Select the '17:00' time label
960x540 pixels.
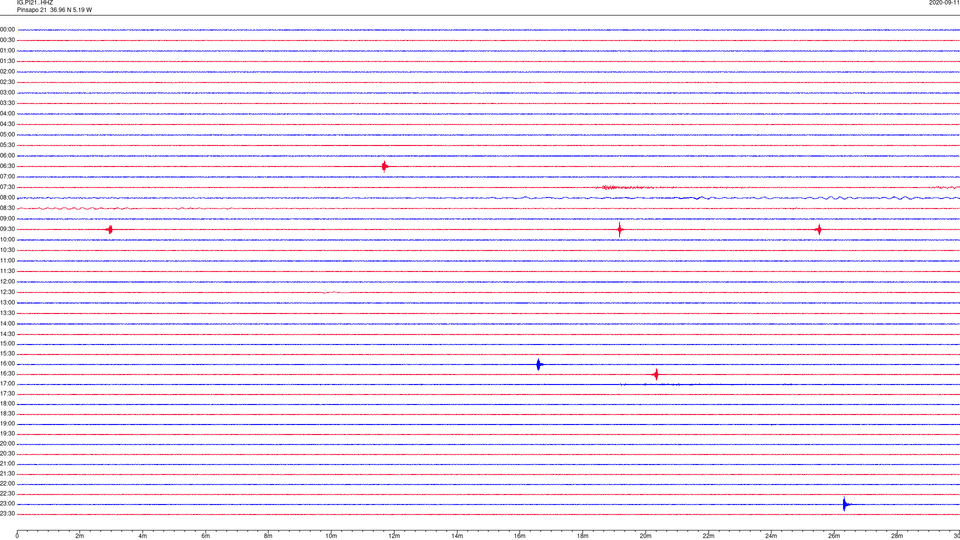[x=8, y=384]
